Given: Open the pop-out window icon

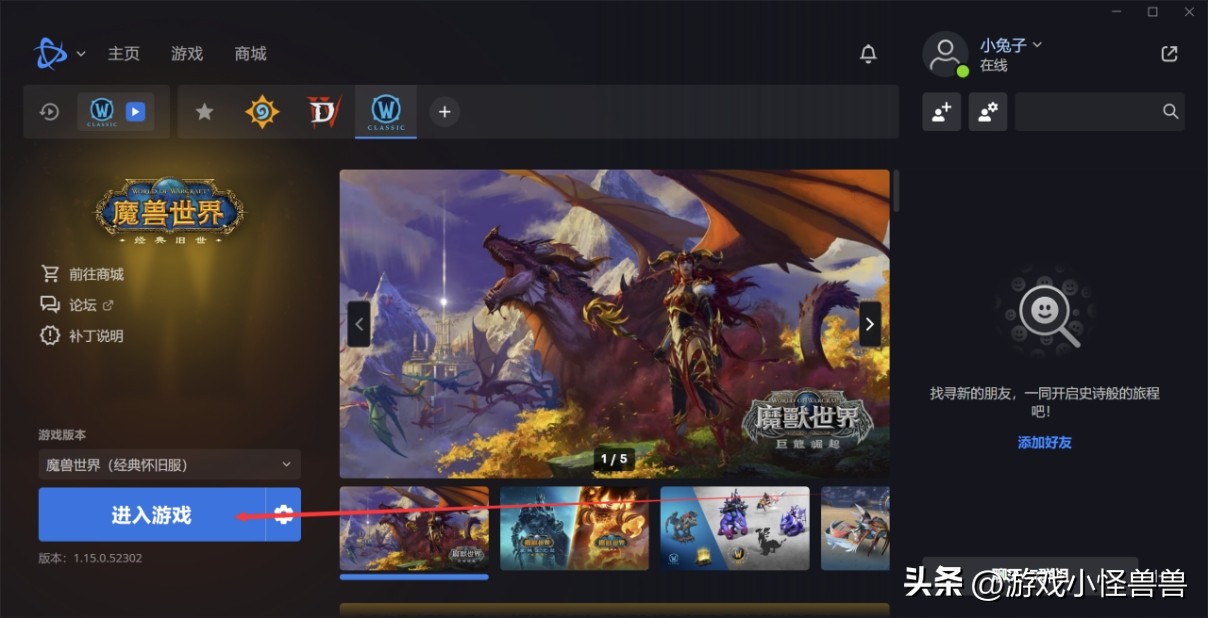Looking at the screenshot, I should 1169,54.
